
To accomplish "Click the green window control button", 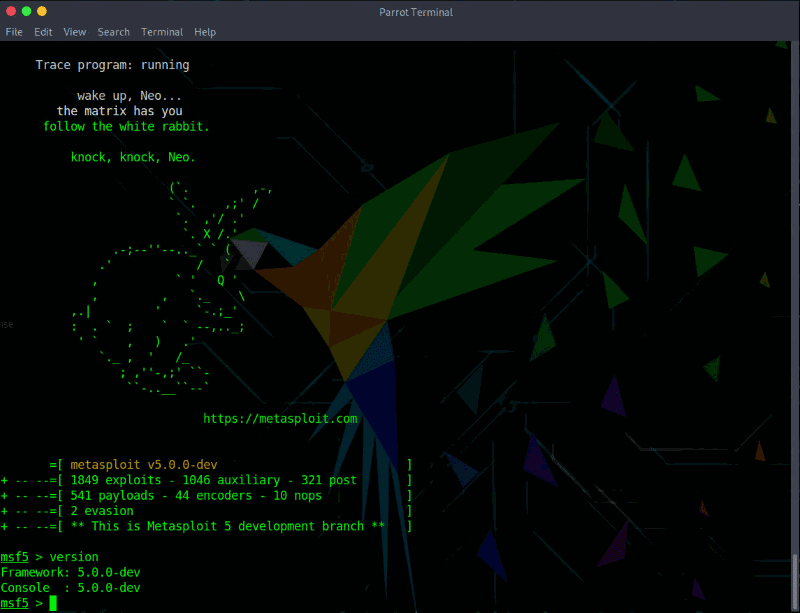I will pyautogui.click(x=27, y=11).
